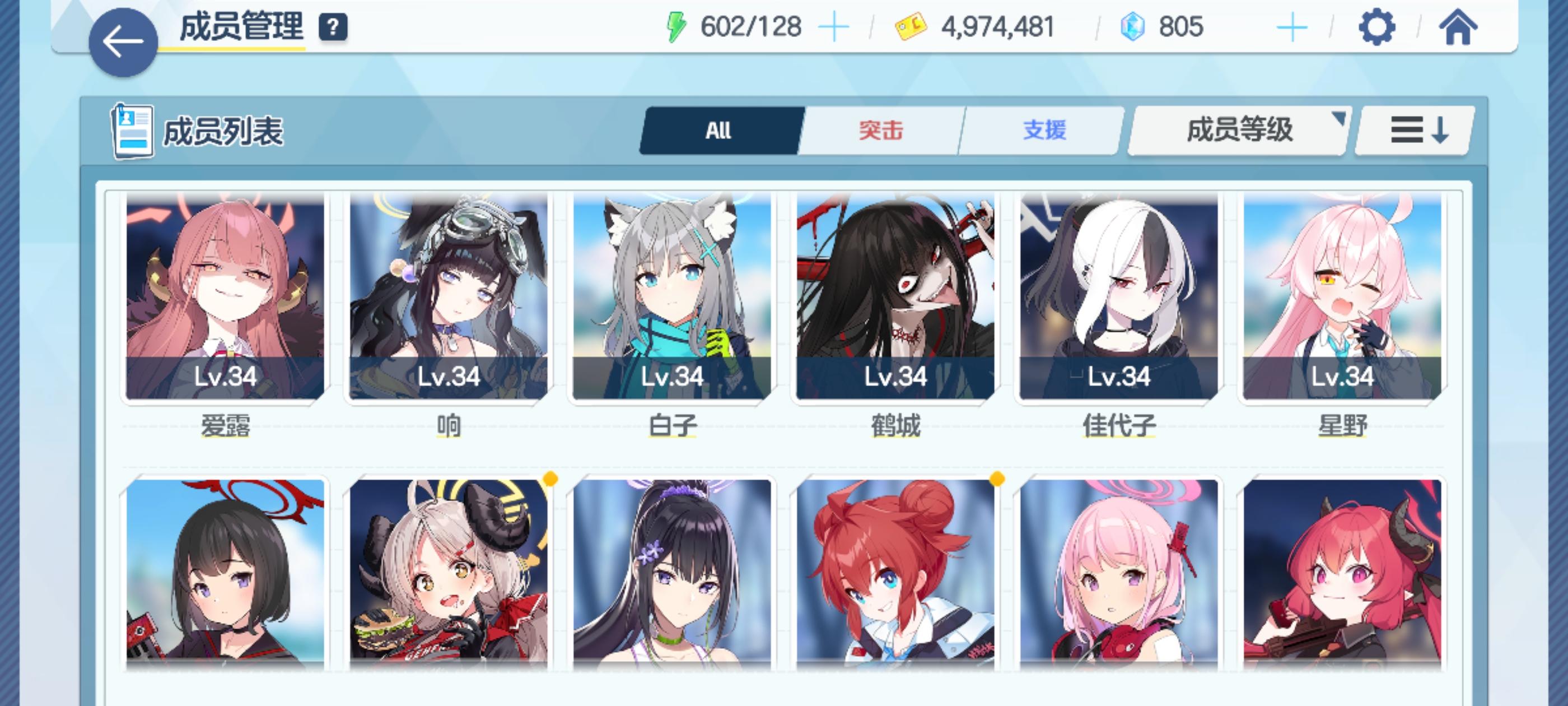Tap the gold credit ticket icon
This screenshot has width=1568, height=706.
coord(911,27)
